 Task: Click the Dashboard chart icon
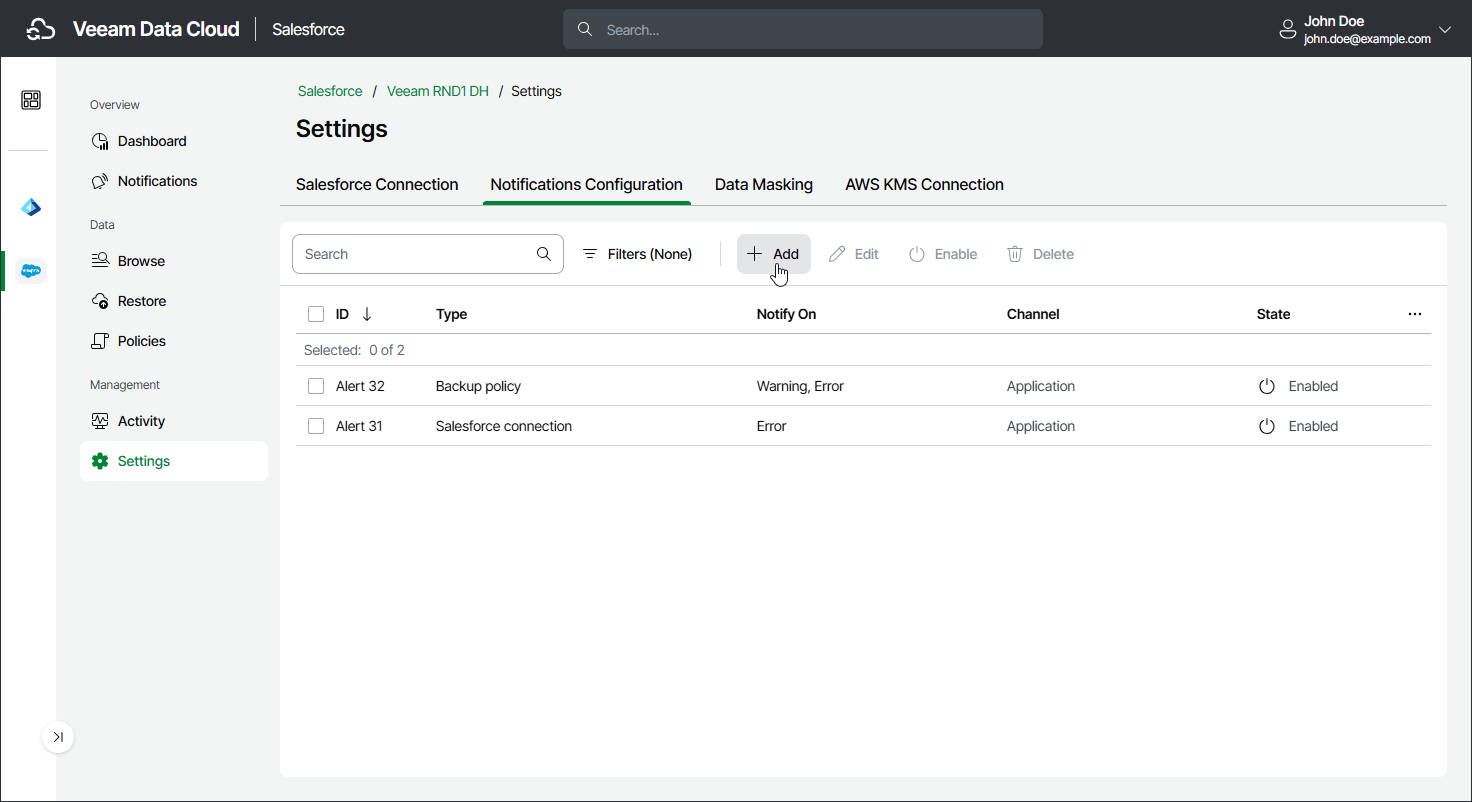100,141
